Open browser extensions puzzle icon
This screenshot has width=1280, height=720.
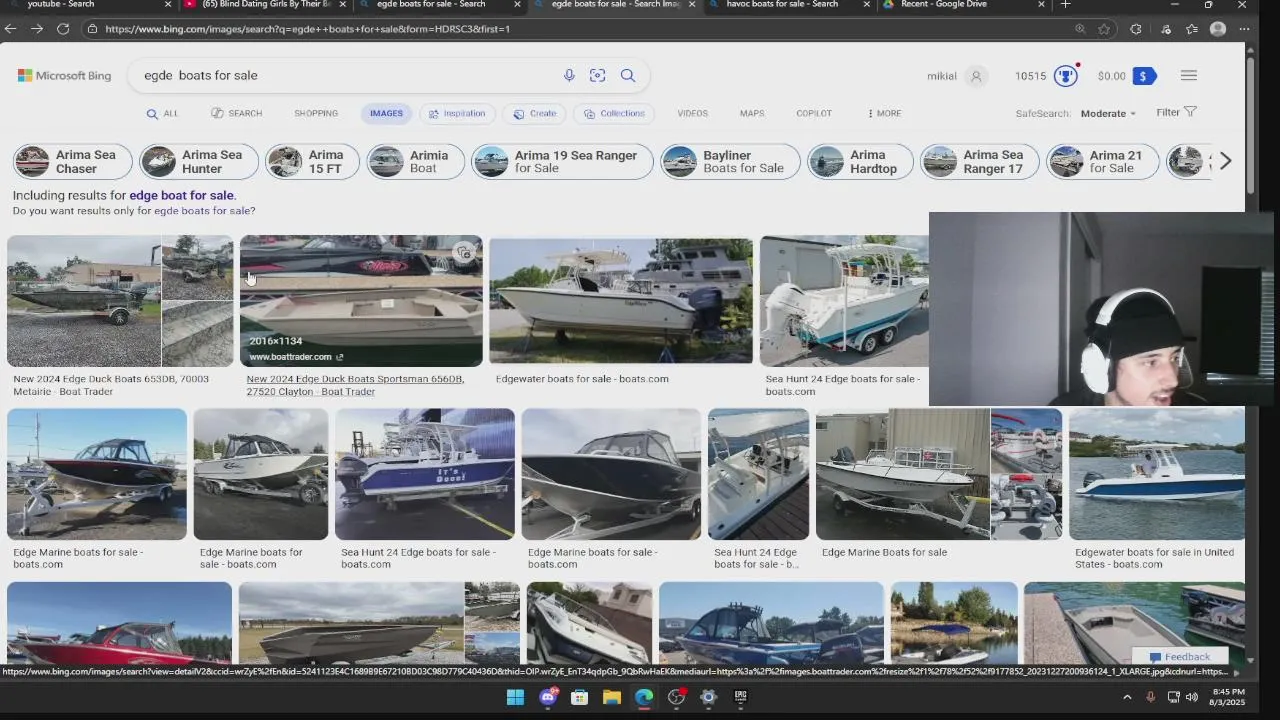(x=1136, y=29)
